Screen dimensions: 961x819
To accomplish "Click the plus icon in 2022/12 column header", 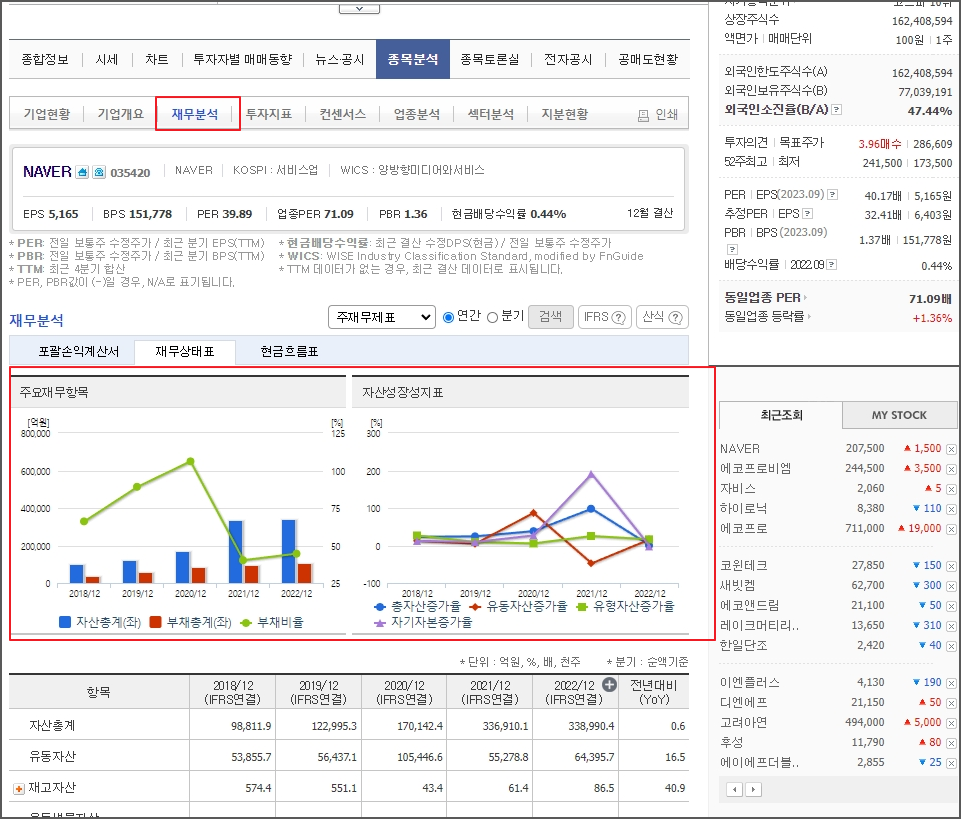I will (609, 685).
